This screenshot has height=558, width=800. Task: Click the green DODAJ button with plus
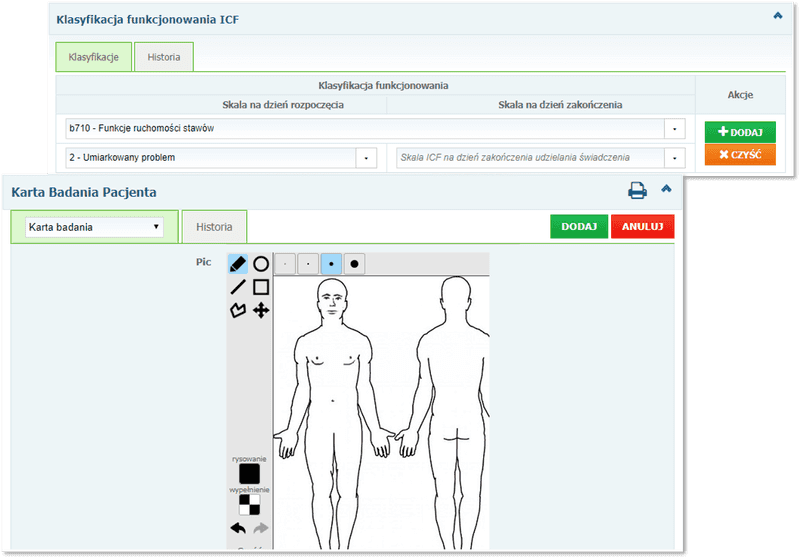[739, 132]
